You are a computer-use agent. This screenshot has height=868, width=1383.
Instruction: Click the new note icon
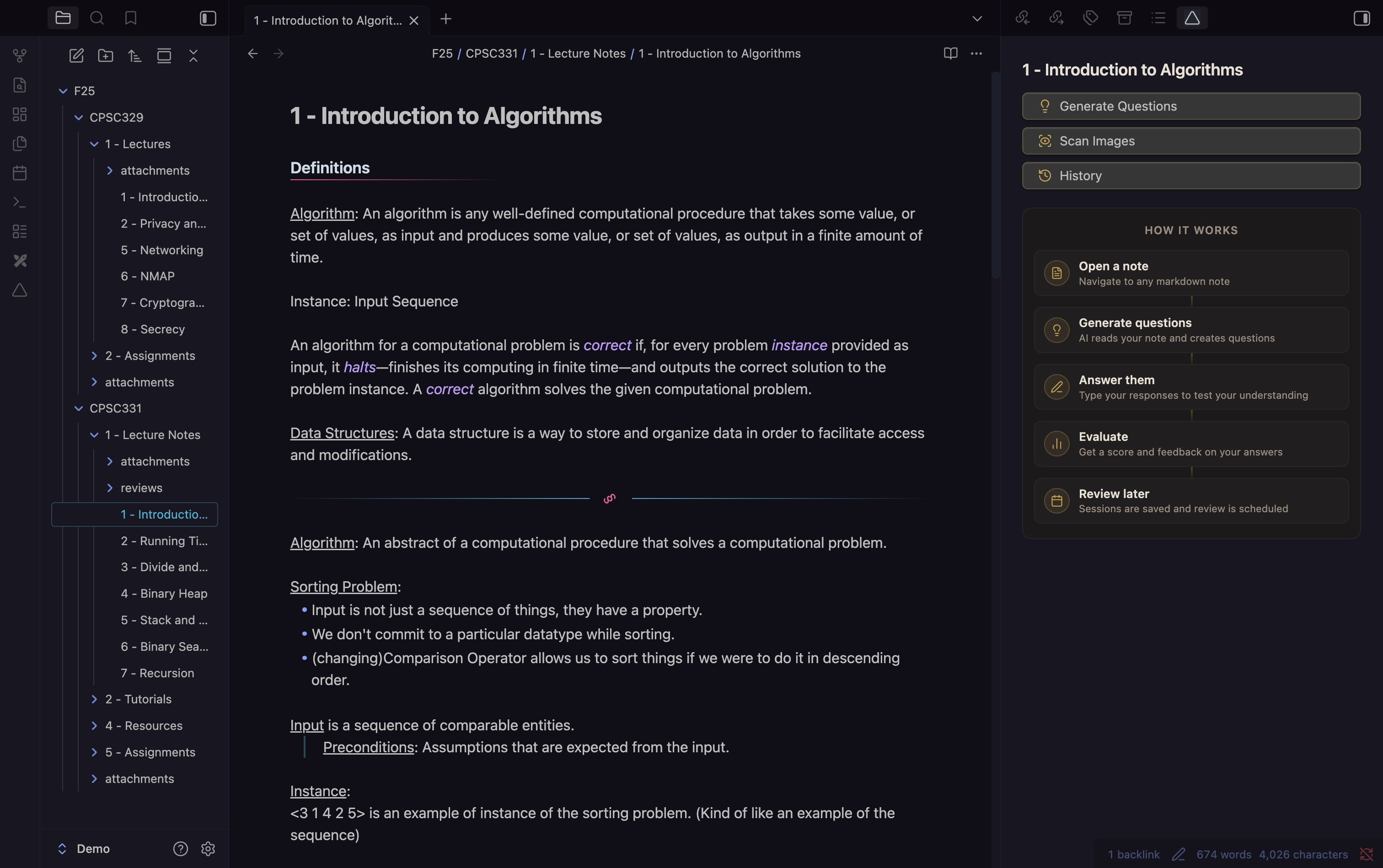[x=76, y=56]
